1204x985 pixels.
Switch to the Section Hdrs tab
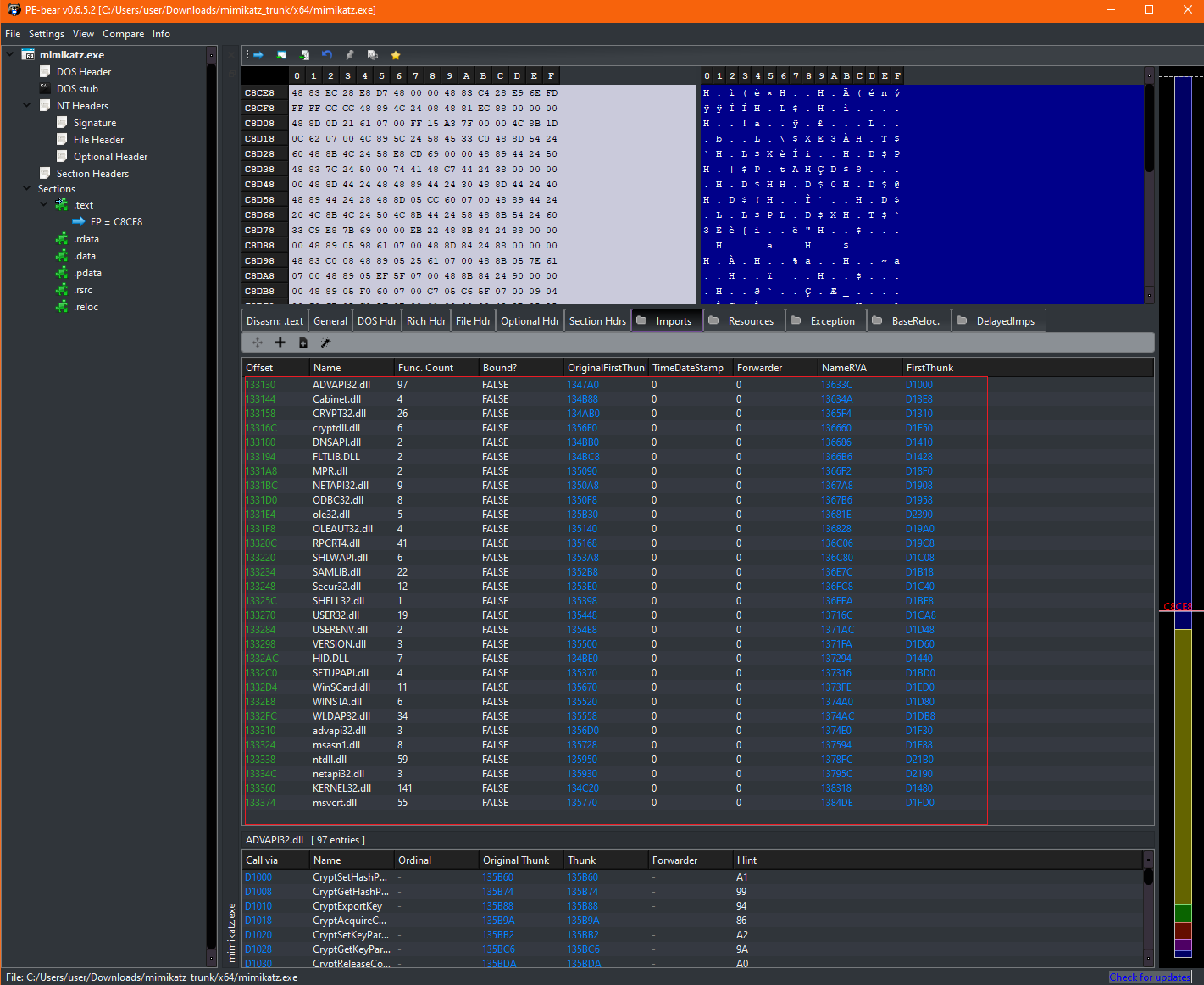pyautogui.click(x=597, y=321)
